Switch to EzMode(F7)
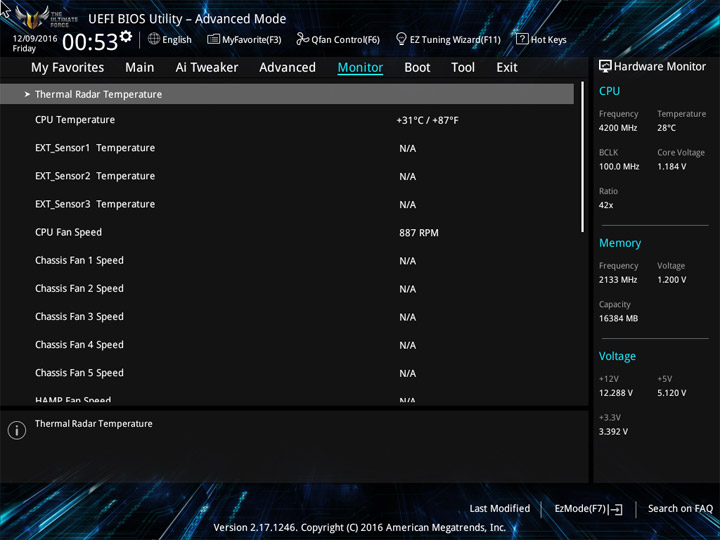The width and height of the screenshot is (720, 540). [x=589, y=509]
